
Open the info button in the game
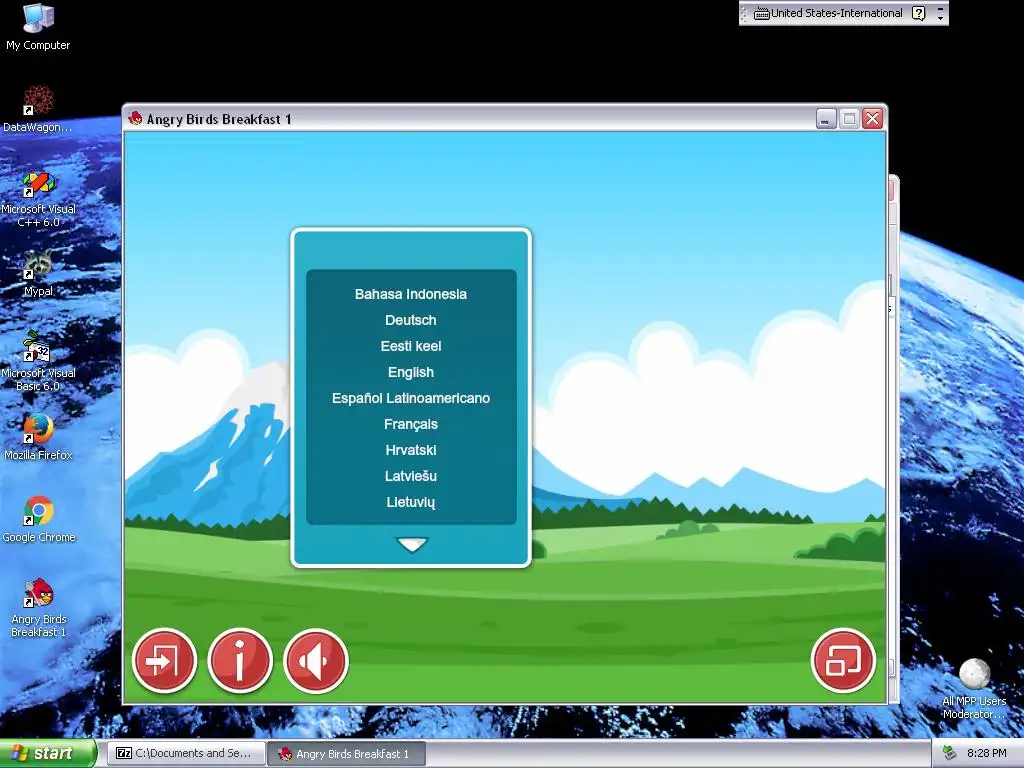[x=240, y=660]
